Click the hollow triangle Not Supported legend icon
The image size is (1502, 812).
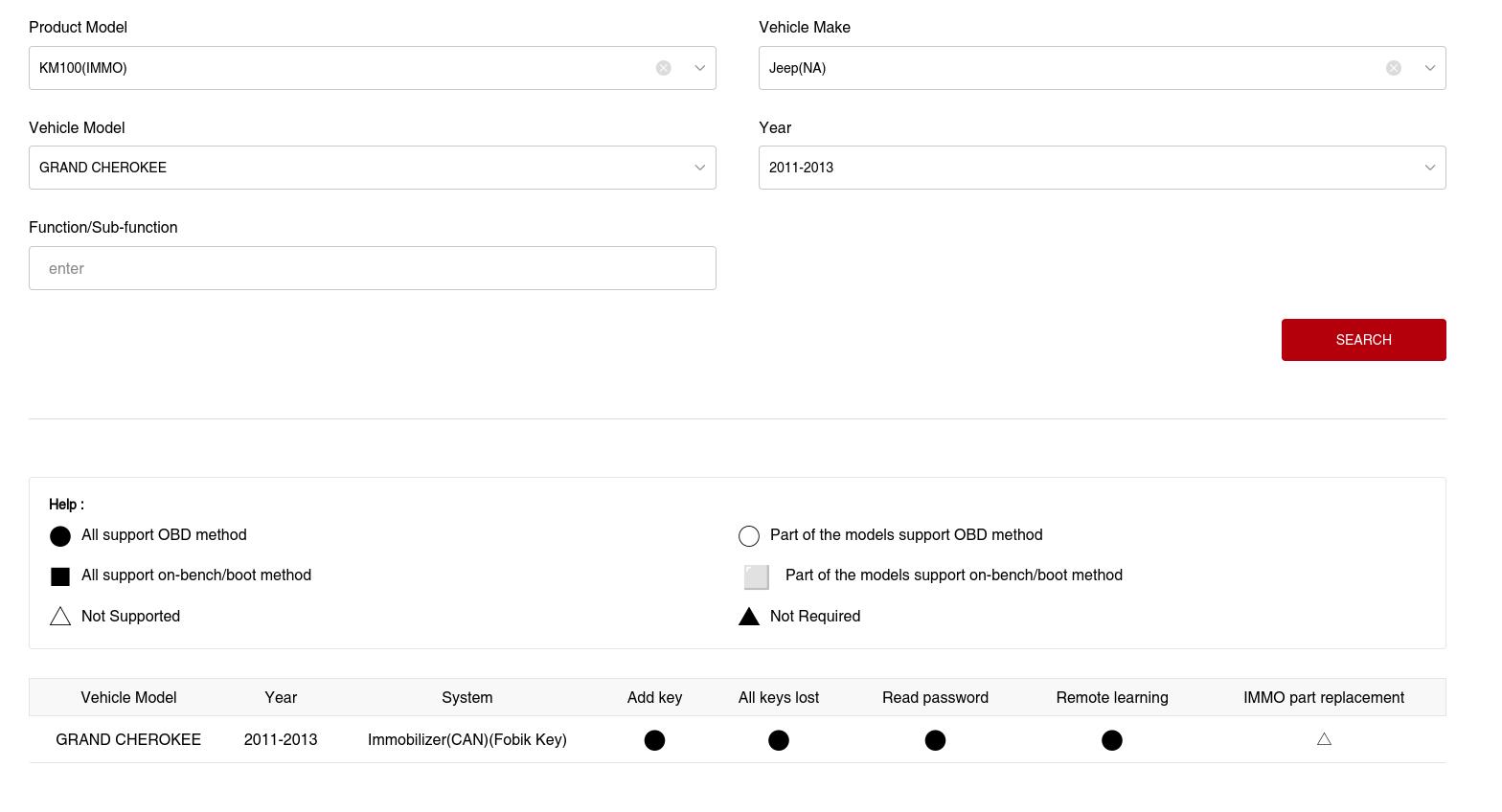click(x=60, y=617)
